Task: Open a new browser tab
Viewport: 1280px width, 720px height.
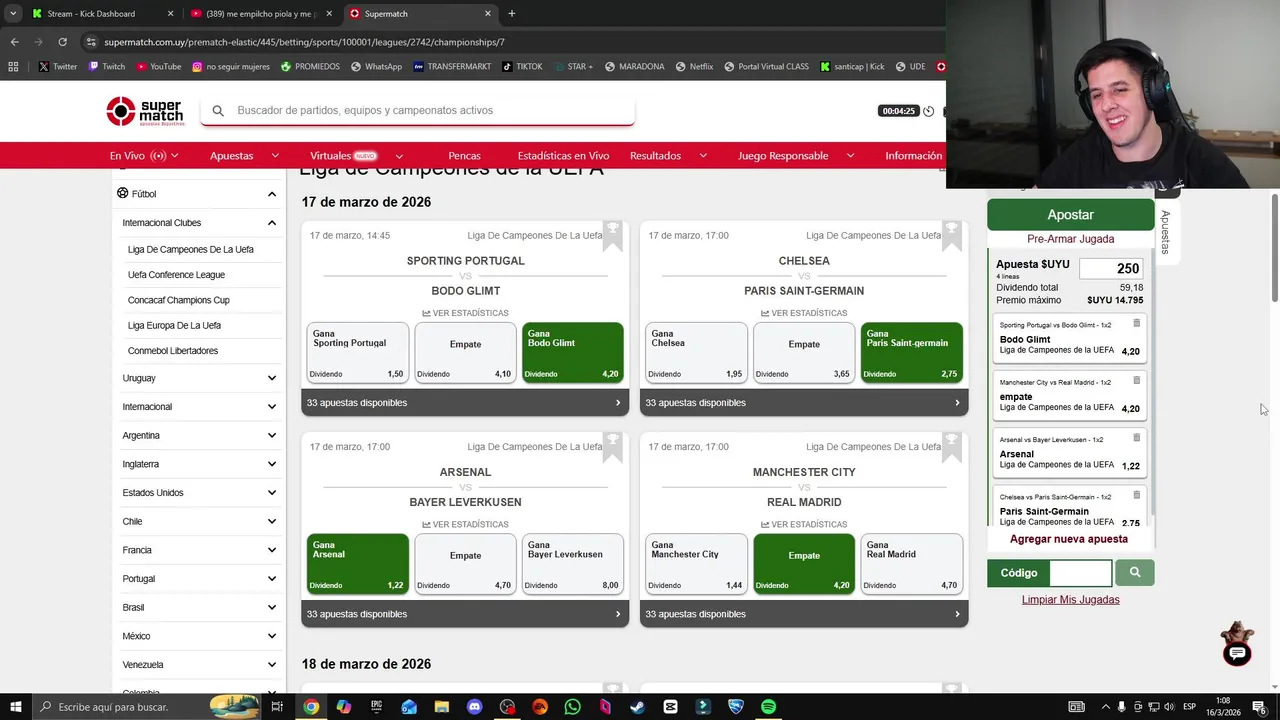Action: [x=512, y=14]
